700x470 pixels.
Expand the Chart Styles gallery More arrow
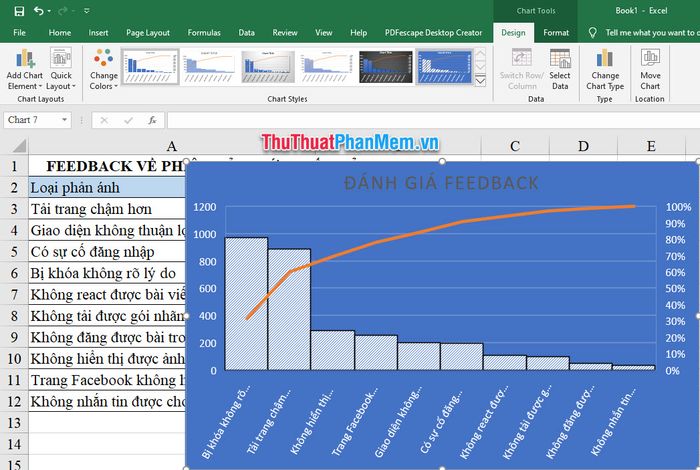click(x=480, y=81)
